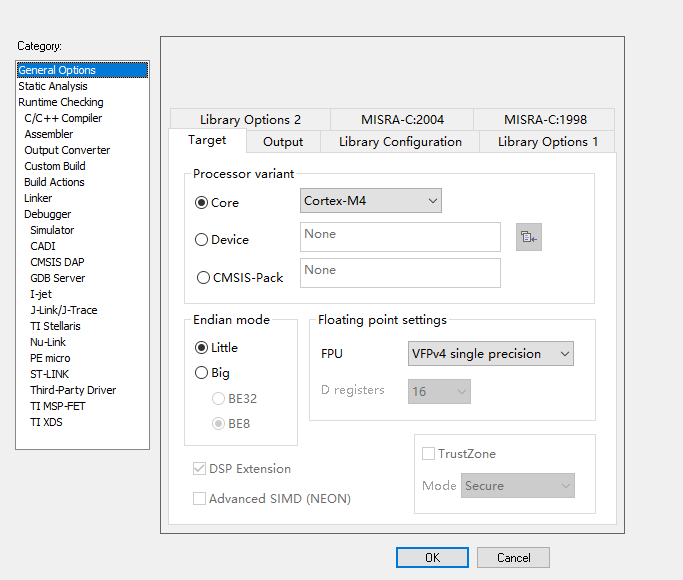Viewport: 683px width, 580px height.
Task: Switch to the MISRA-C:2004 tab
Action: (x=402, y=120)
